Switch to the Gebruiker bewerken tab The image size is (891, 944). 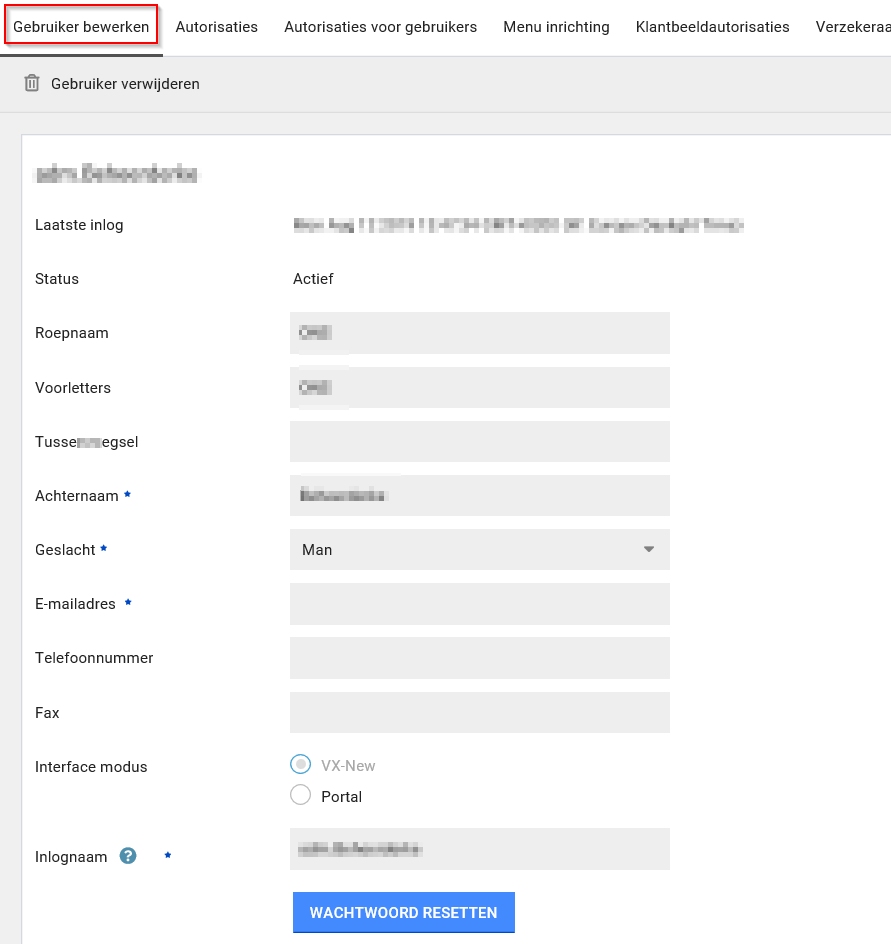81,27
